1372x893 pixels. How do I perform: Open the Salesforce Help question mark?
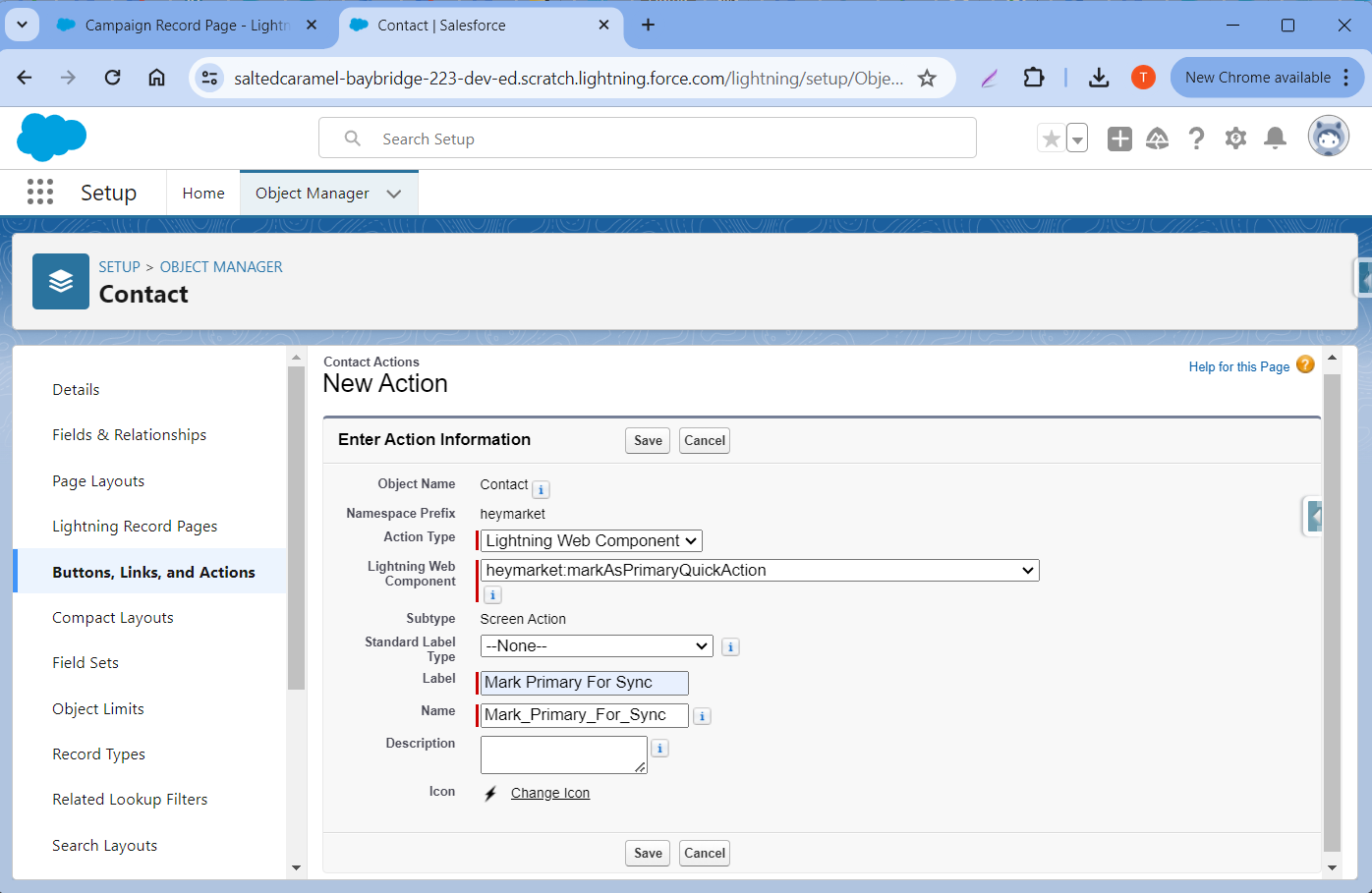pos(1196,139)
